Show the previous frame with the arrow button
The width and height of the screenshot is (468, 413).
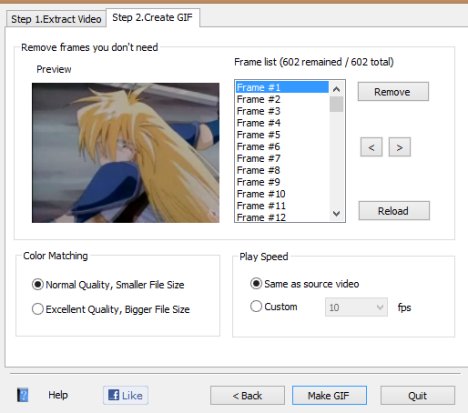(x=371, y=147)
